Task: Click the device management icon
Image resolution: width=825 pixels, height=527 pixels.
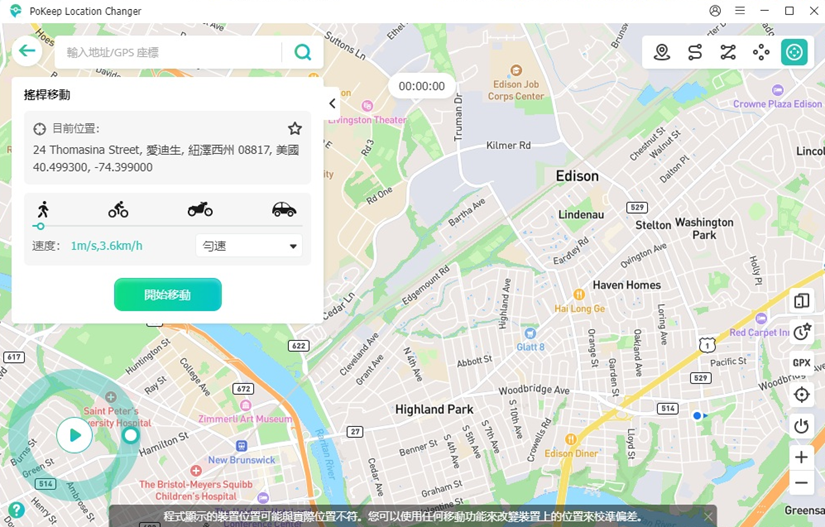Action: (801, 301)
